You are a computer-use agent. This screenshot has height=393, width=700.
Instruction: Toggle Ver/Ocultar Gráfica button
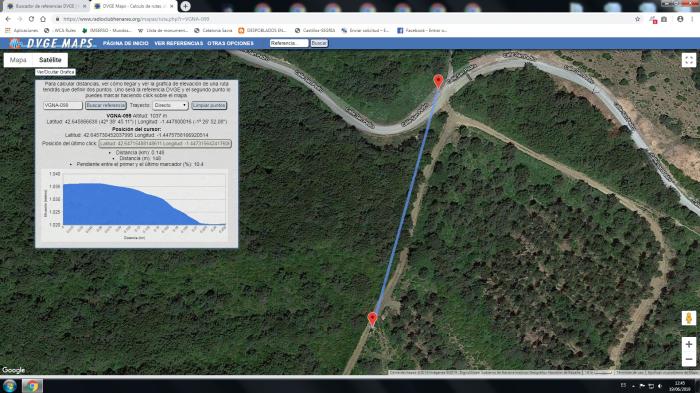pyautogui.click(x=55, y=72)
